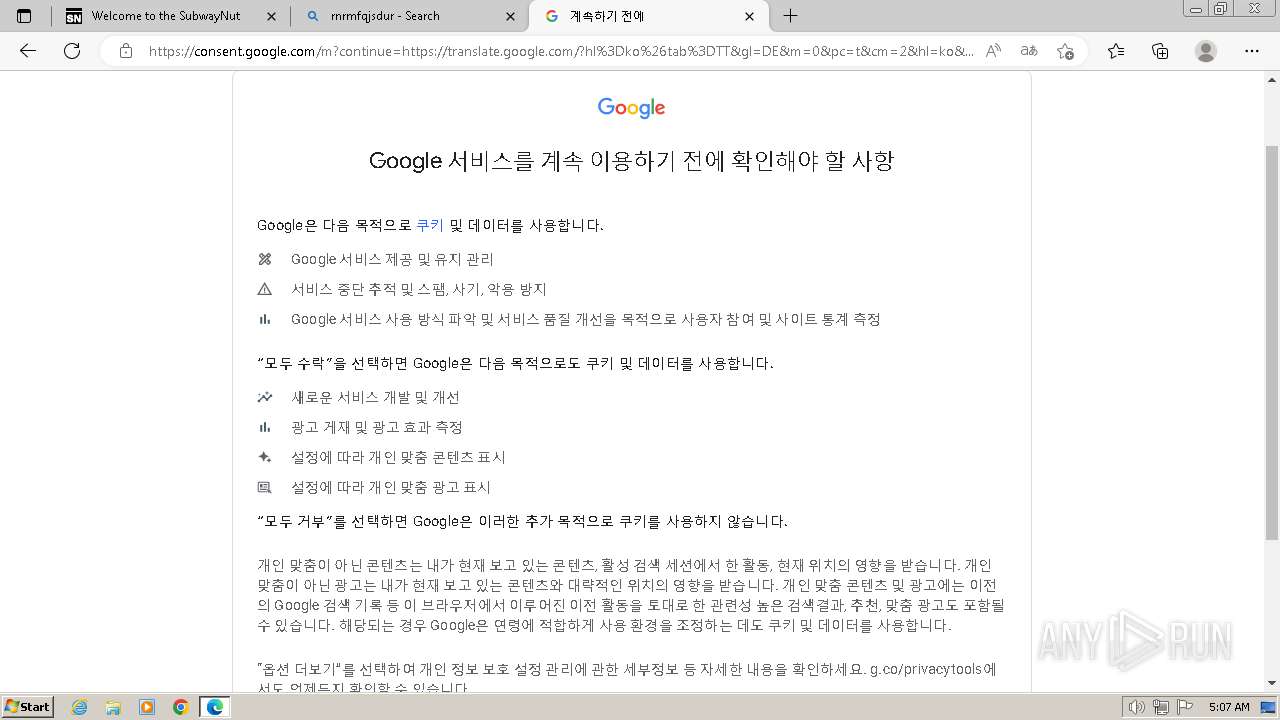Viewport: 1280px width, 720px height.
Task: Launch Internet Explorer from taskbar
Action: [x=80, y=707]
